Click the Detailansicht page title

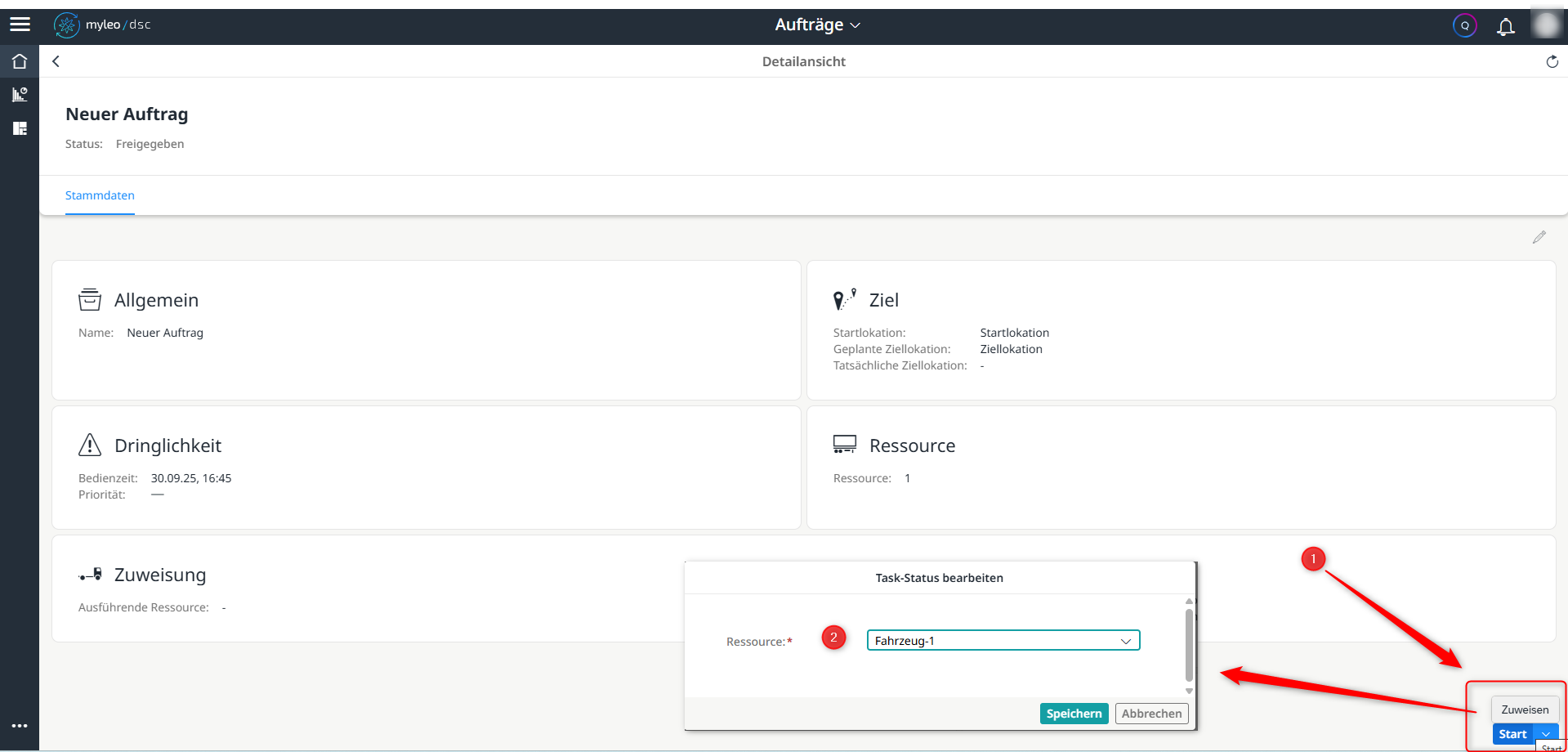coord(804,61)
